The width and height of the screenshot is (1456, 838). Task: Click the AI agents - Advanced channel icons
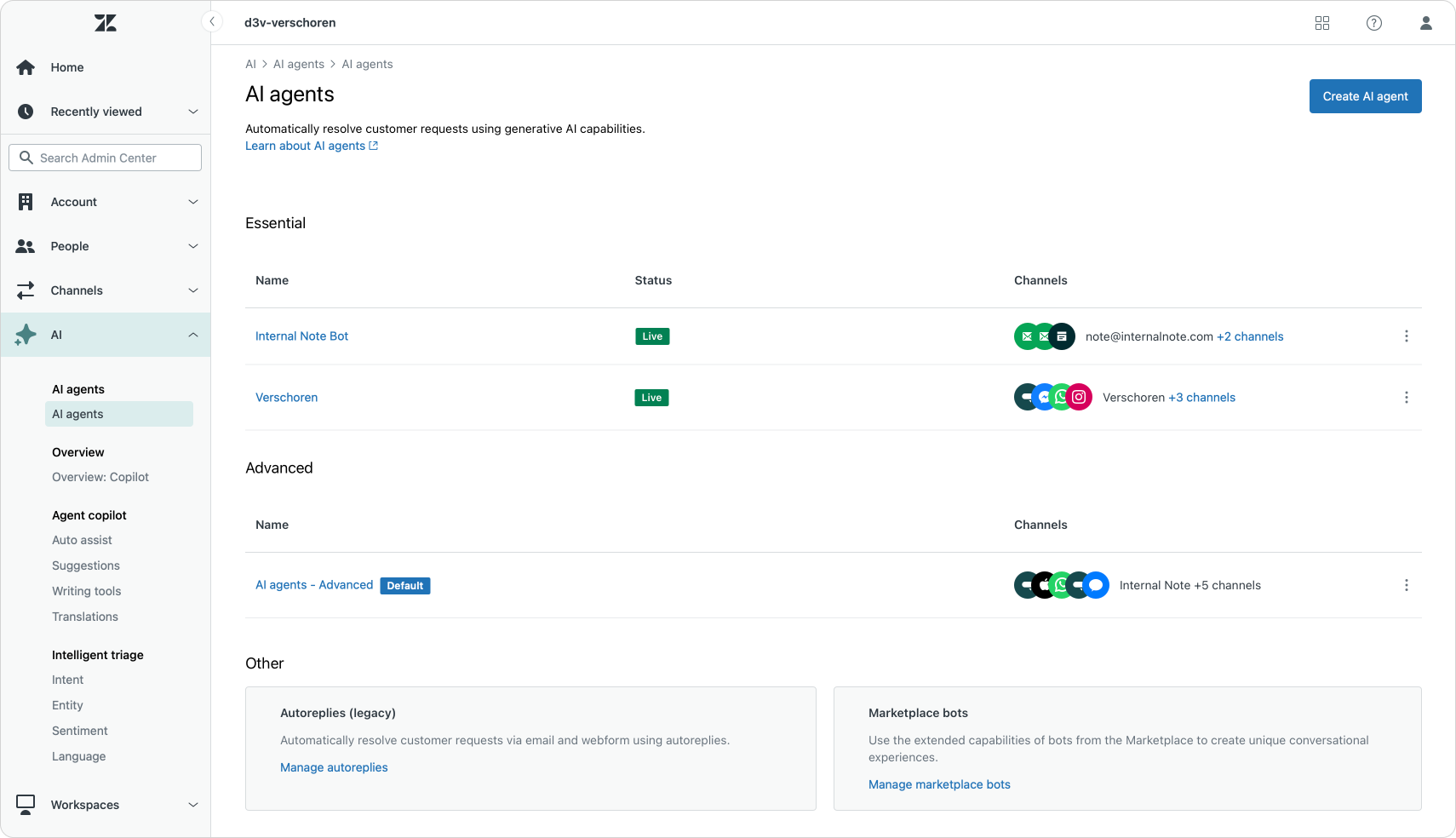pos(1062,585)
